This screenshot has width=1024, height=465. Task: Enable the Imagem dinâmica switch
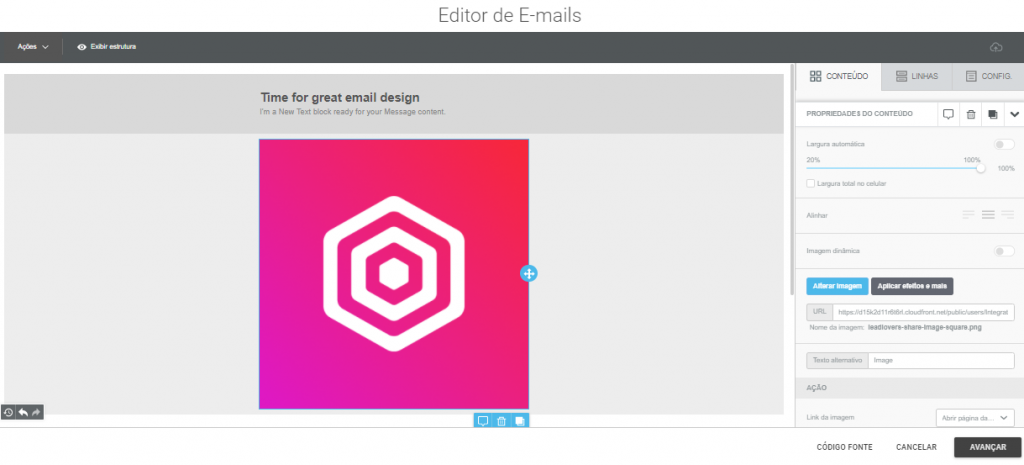click(1003, 251)
